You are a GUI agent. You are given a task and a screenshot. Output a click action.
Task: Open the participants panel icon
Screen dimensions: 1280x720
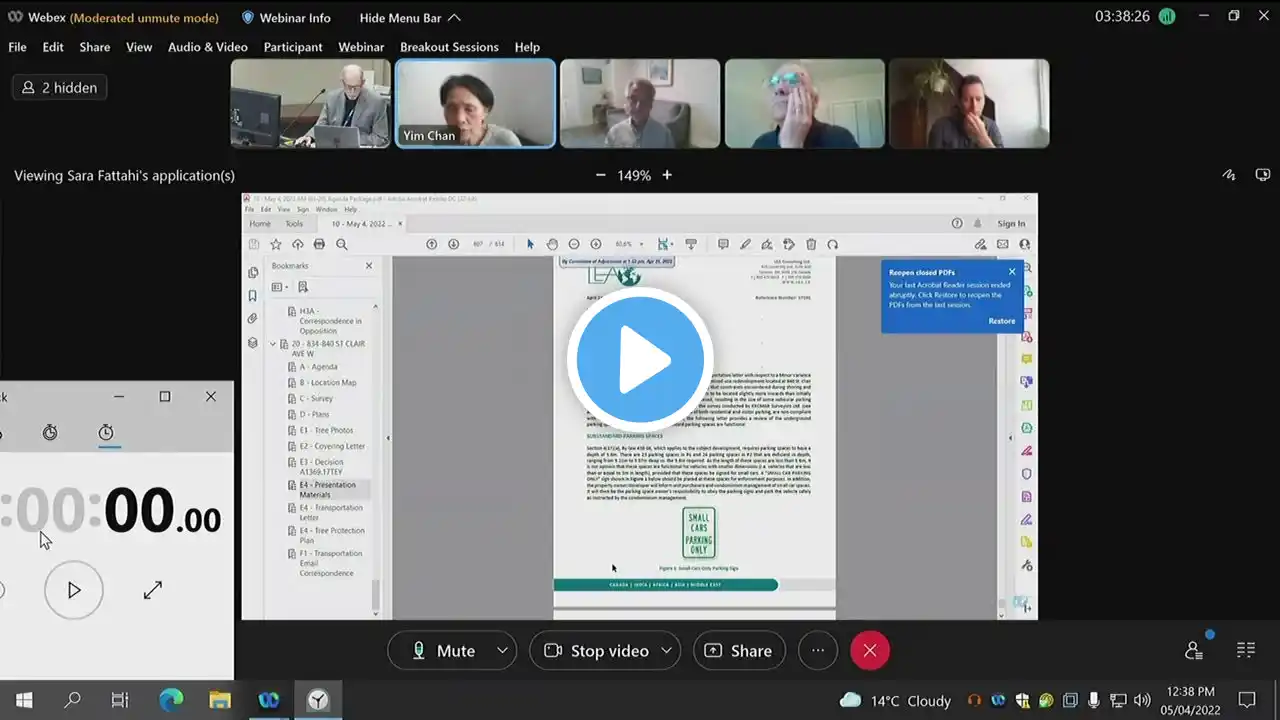1194,650
